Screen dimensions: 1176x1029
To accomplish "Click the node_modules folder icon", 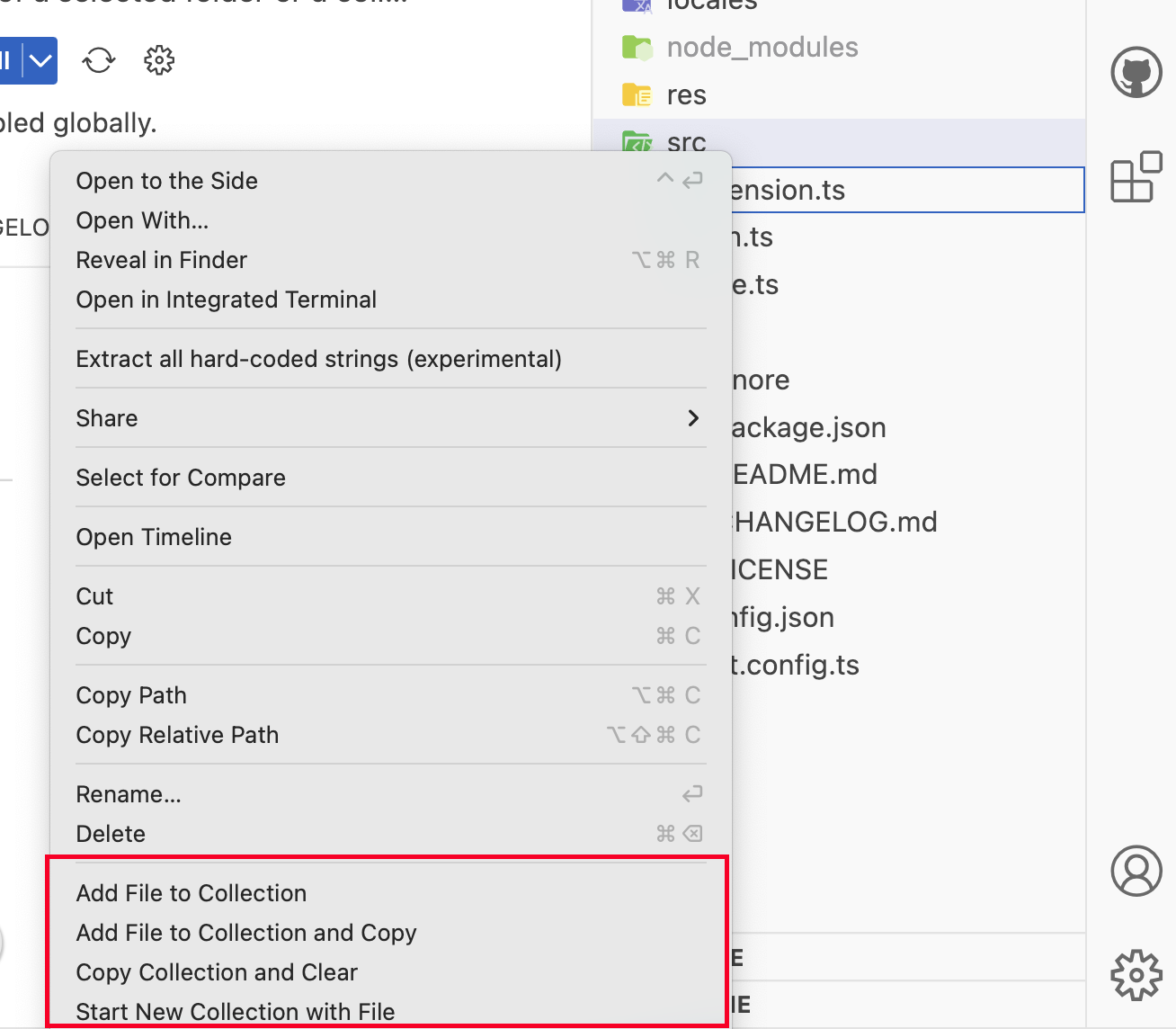I will [x=637, y=47].
